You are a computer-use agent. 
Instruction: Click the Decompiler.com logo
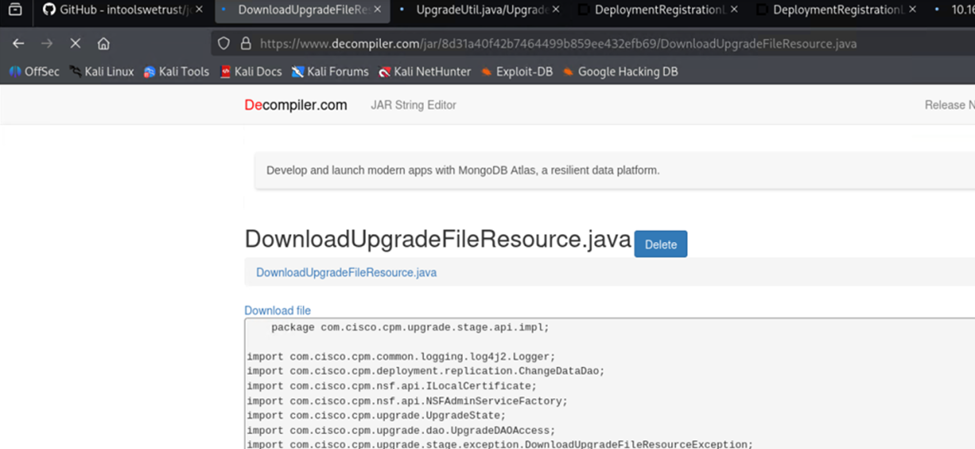click(295, 105)
